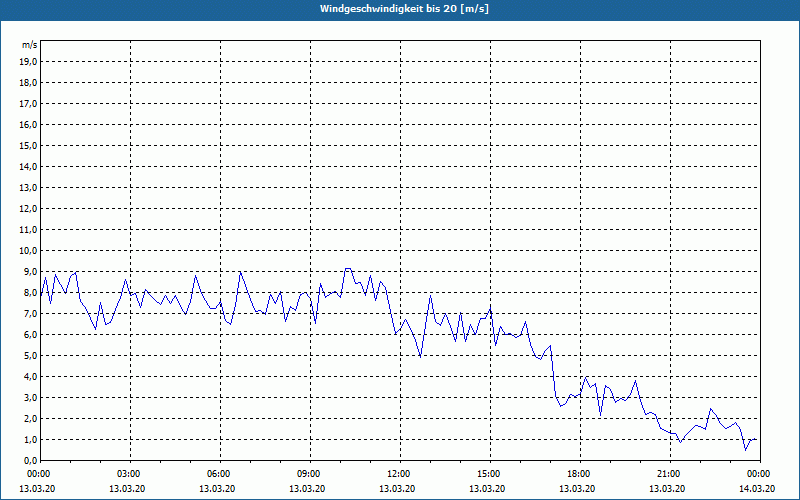Click the sharp drop in the curve before 18:00

tap(553, 371)
